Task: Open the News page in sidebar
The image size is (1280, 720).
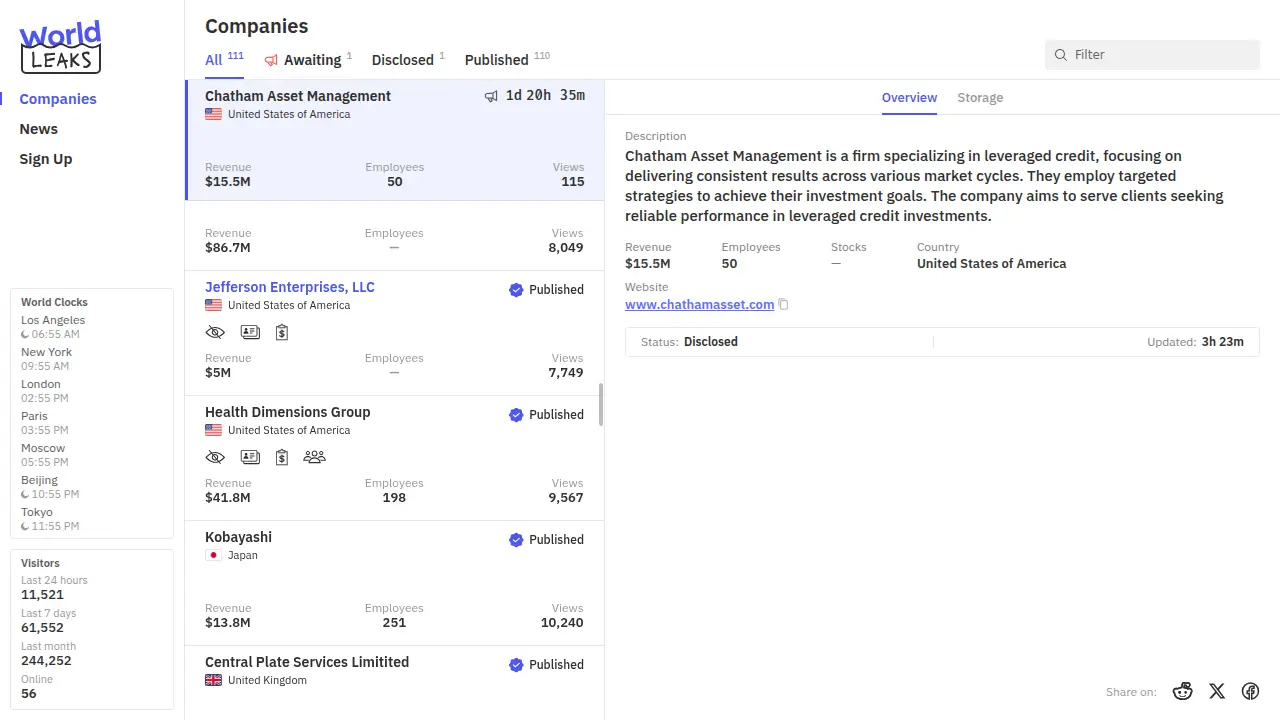Action: click(x=39, y=129)
